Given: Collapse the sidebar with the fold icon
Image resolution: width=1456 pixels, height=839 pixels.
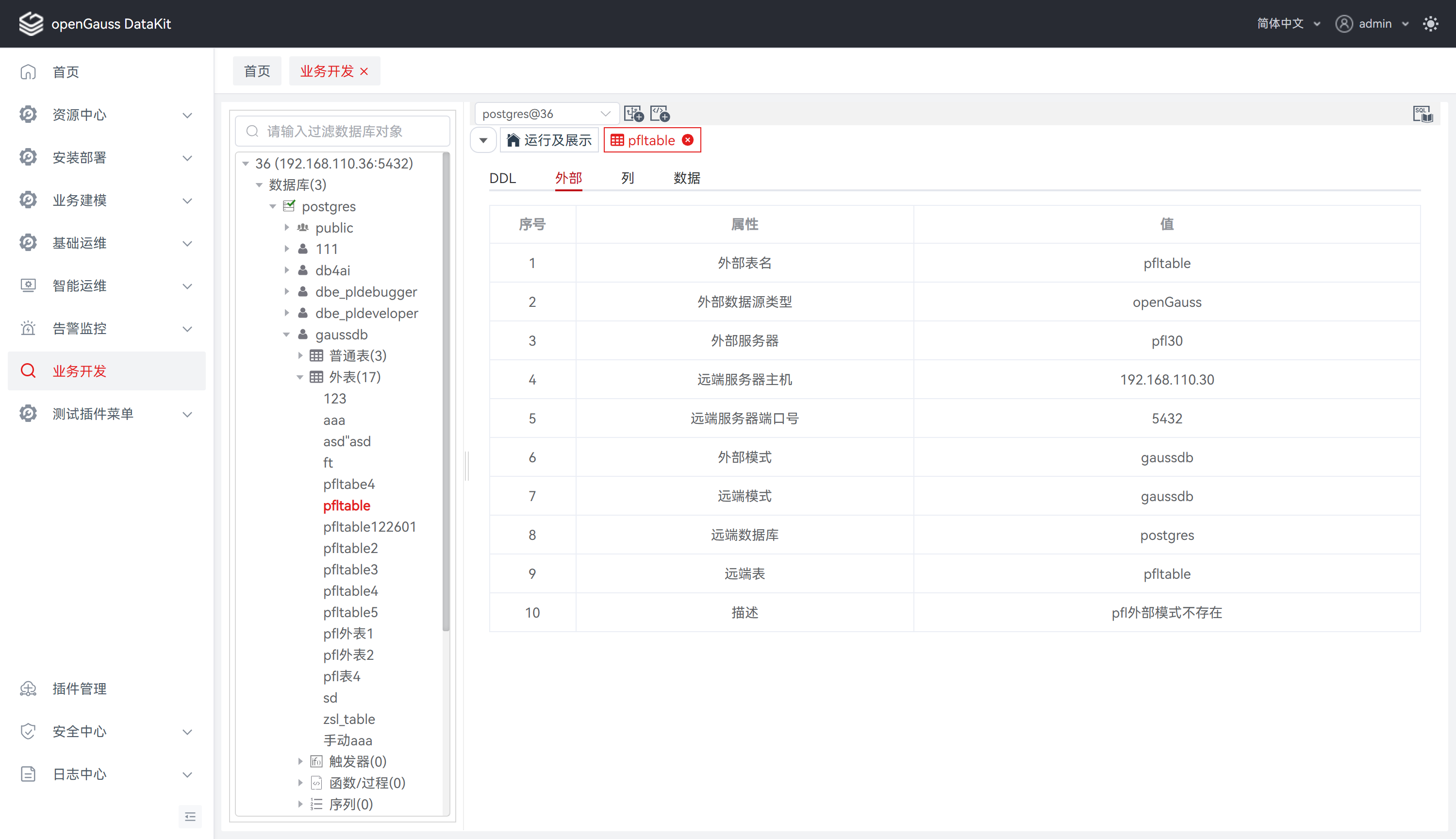Looking at the screenshot, I should pos(190,817).
